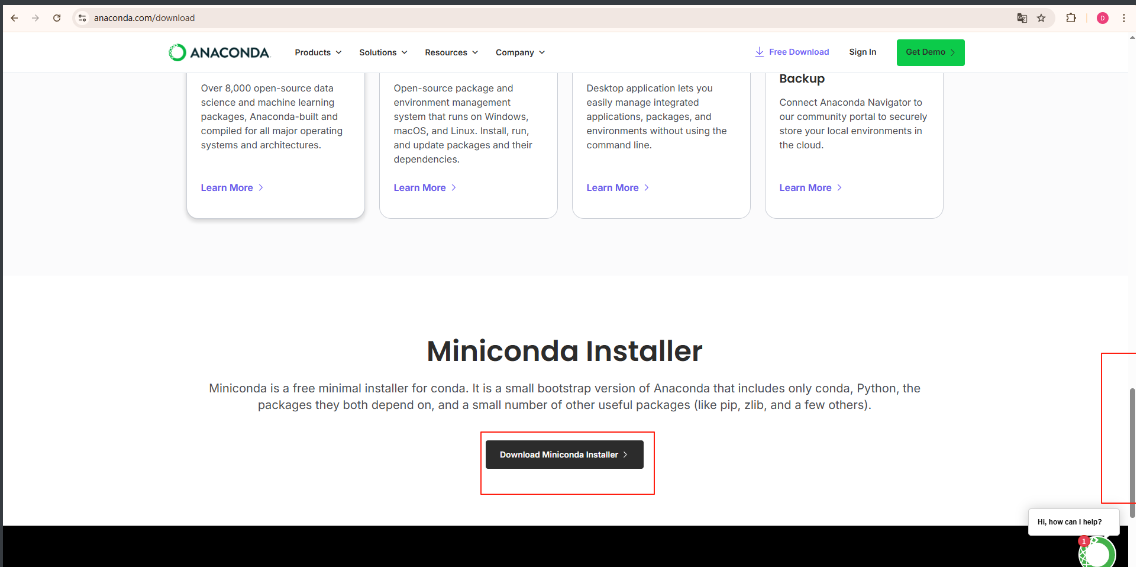Expand the Company menu
The image size is (1136, 567).
pos(519,52)
